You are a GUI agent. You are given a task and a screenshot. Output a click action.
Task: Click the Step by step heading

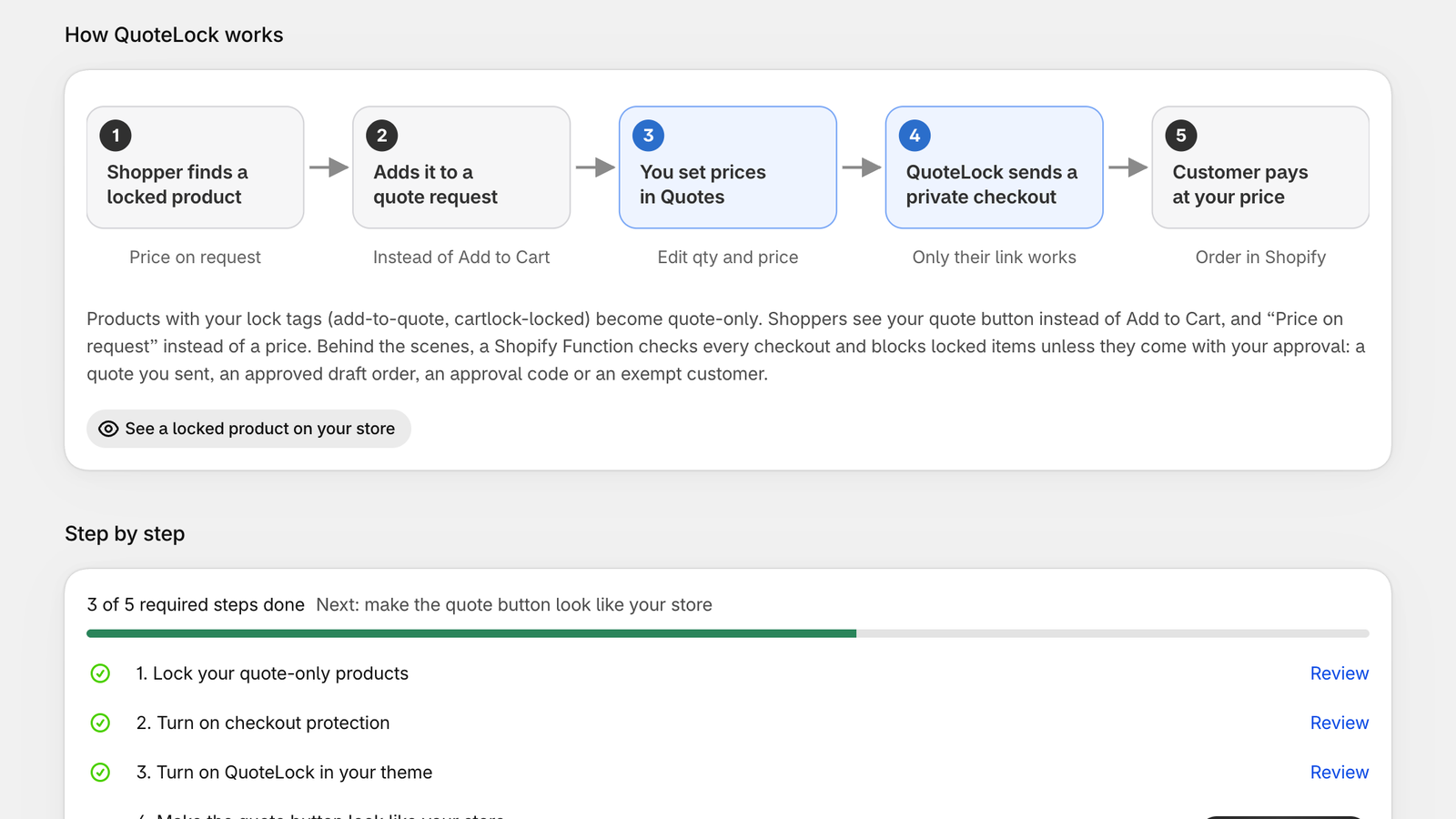(125, 534)
